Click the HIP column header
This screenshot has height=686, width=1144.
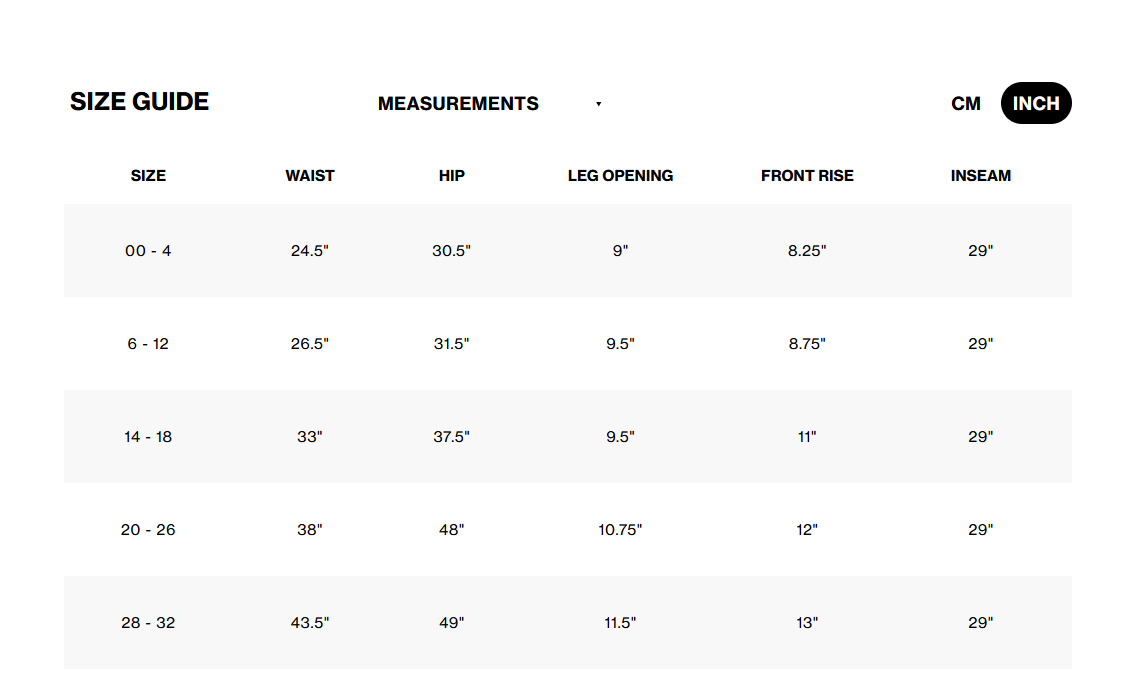click(452, 176)
